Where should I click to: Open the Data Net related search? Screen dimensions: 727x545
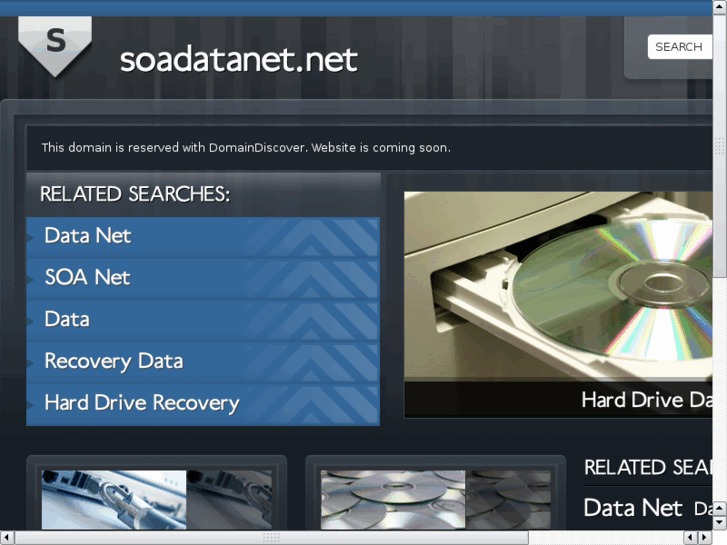click(203, 237)
